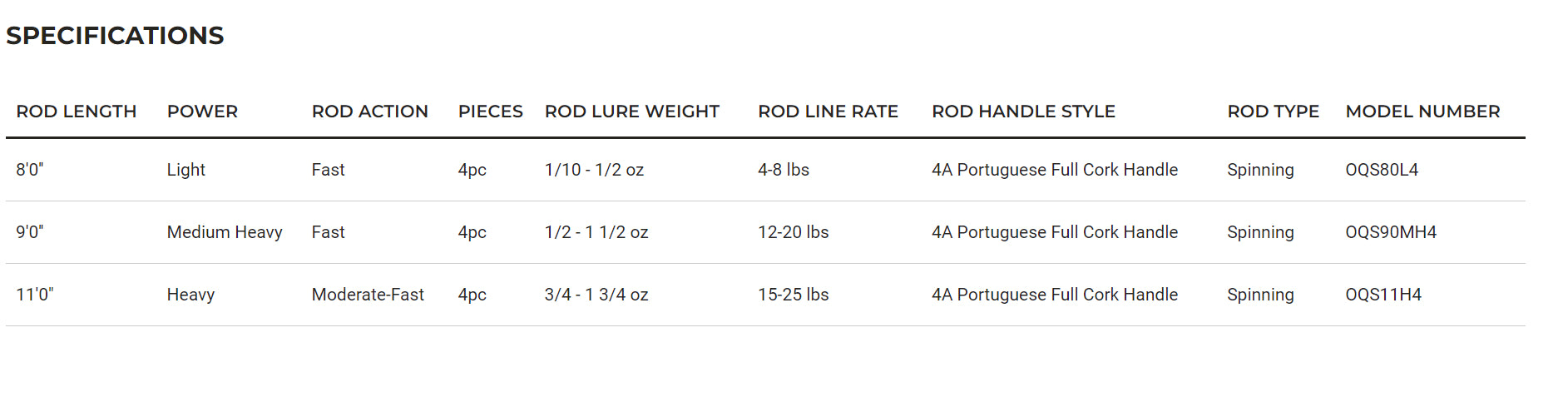The height and width of the screenshot is (397, 1568).
Task: Click the ROD ACTION column header
Action: (x=369, y=112)
